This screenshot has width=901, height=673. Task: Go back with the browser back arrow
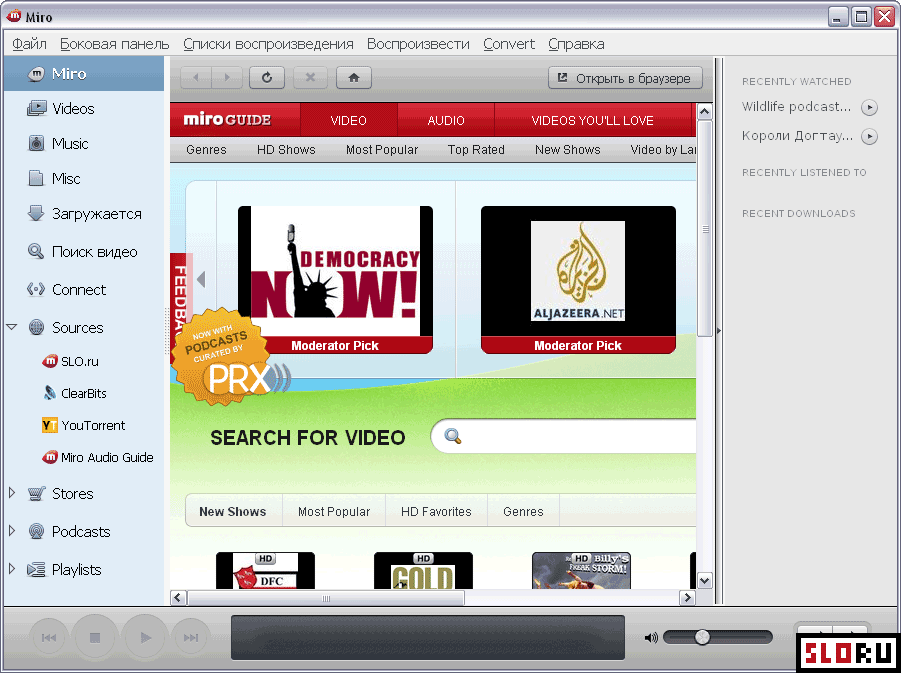pyautogui.click(x=196, y=78)
